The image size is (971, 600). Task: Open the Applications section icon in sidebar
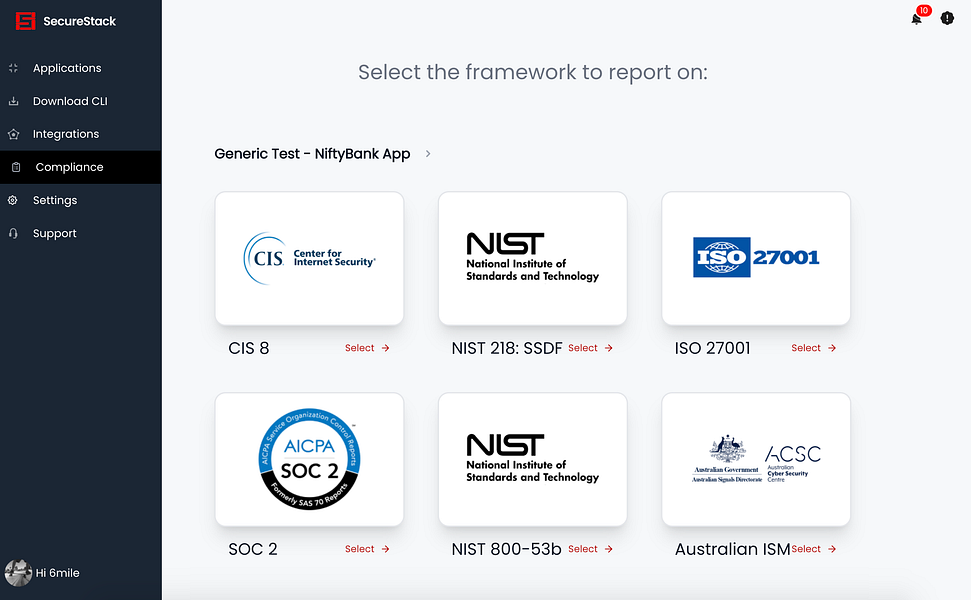pos(15,68)
